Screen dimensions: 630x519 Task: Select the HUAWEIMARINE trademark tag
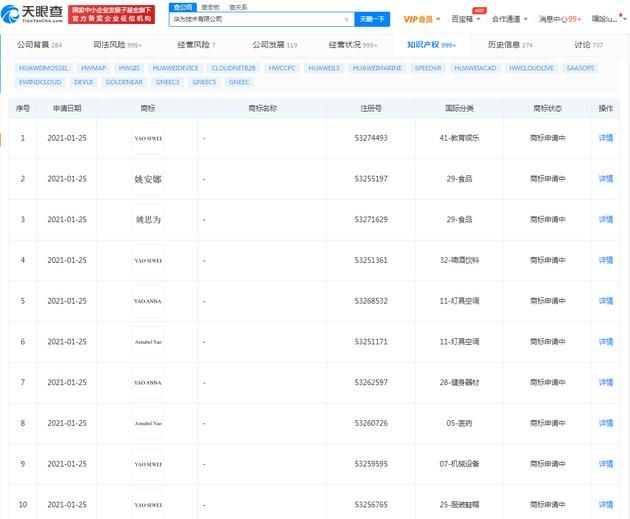coord(377,68)
